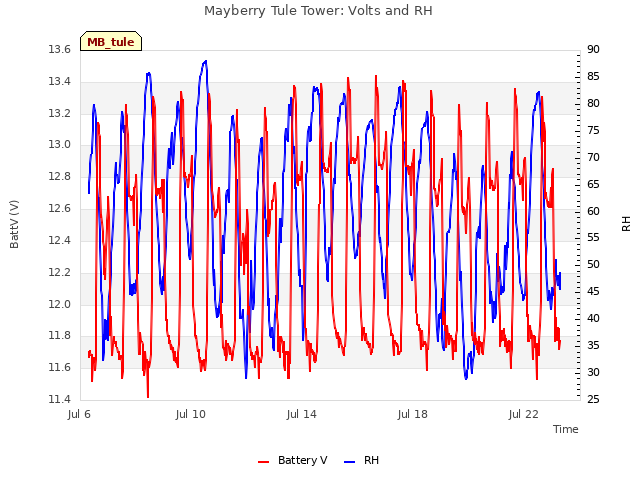Click the 50 right axis value
This screenshot has width=640, height=480.
pyautogui.click(x=593, y=264)
